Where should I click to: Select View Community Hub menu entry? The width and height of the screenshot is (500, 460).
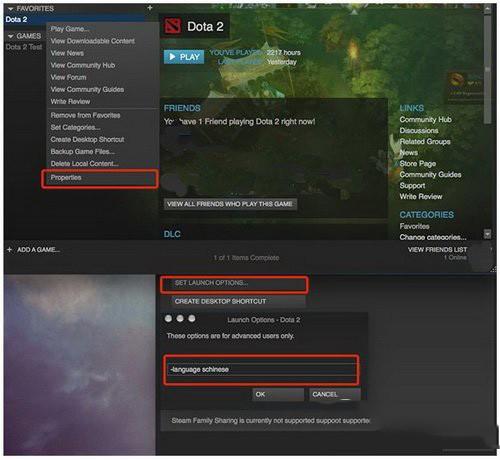pos(83,65)
